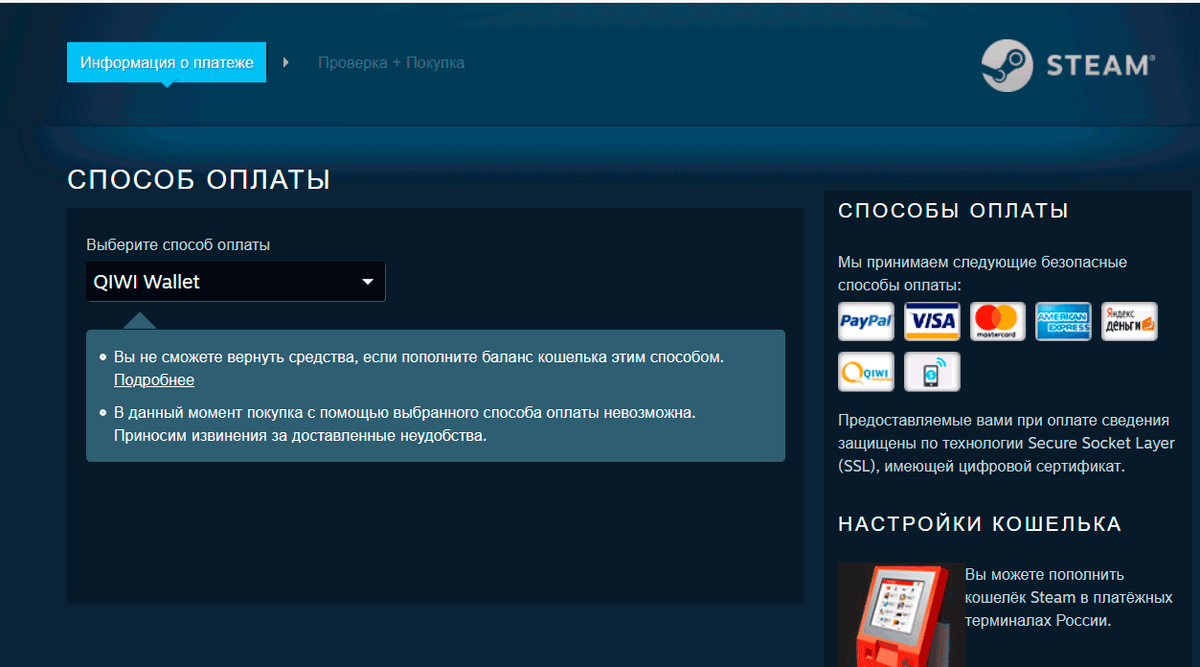Expand the QIWI Wallet selector arrow
Viewport: 1200px width, 667px height.
(366, 281)
